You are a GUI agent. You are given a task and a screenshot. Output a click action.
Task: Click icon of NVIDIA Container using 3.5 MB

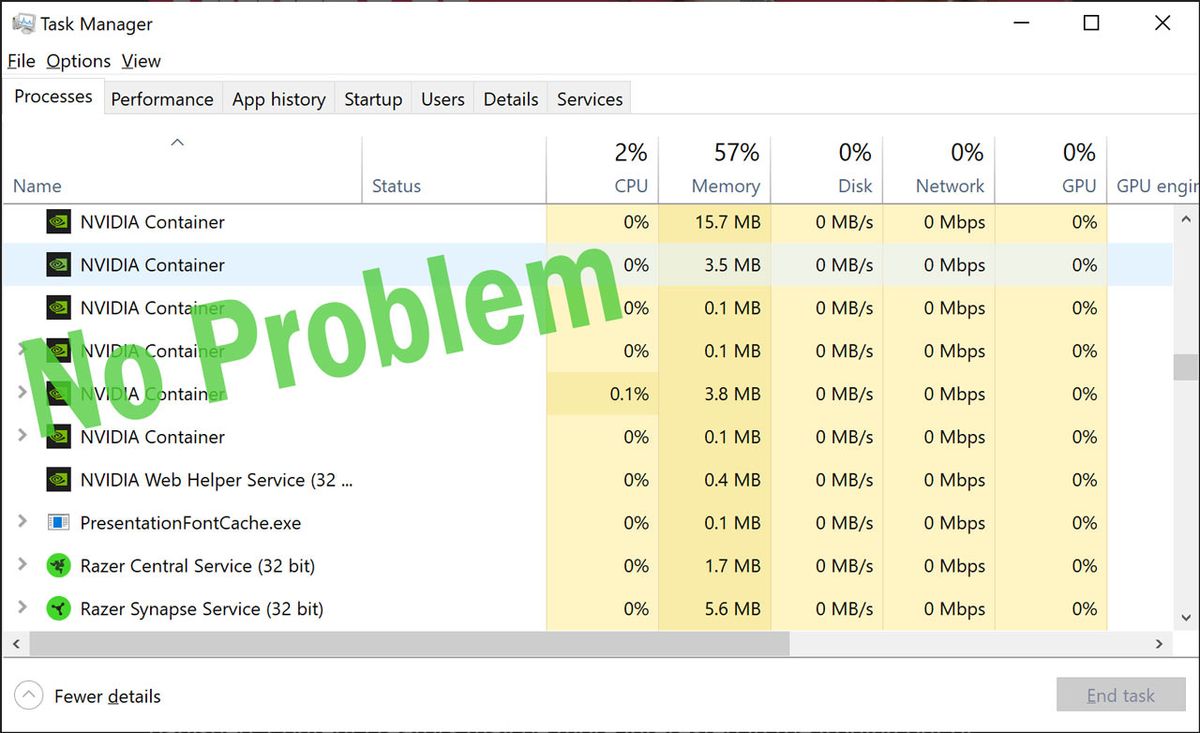pyautogui.click(x=59, y=265)
